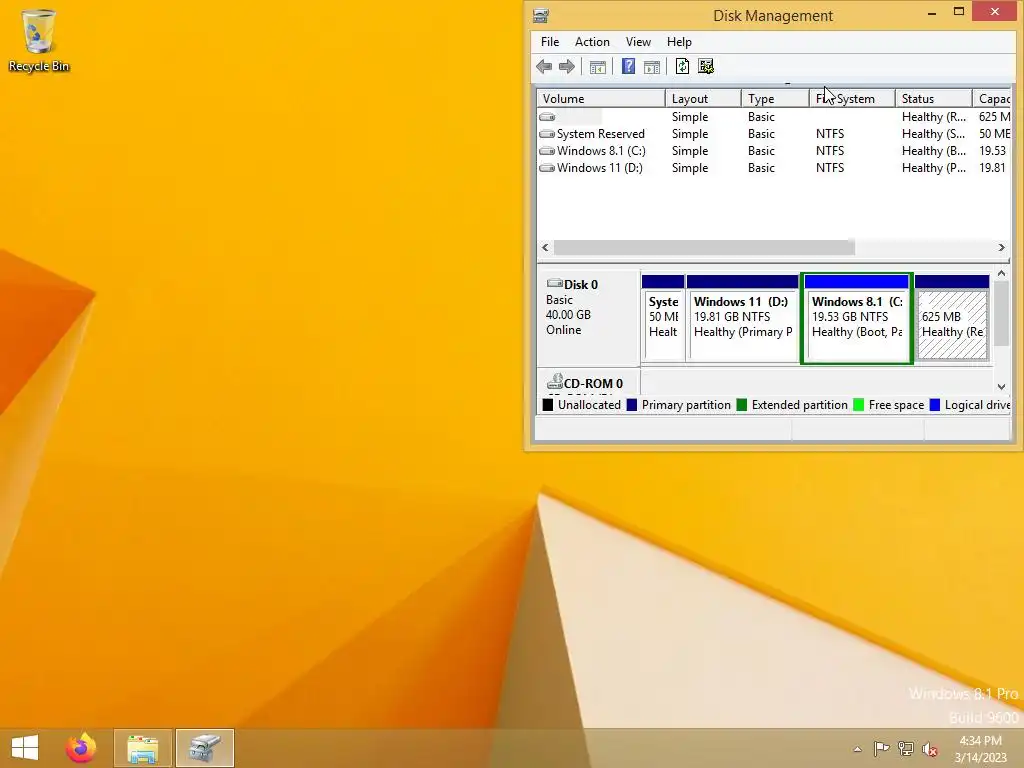1024x768 pixels.
Task: Select the Windows 11 (D:) partition block
Action: tap(743, 318)
